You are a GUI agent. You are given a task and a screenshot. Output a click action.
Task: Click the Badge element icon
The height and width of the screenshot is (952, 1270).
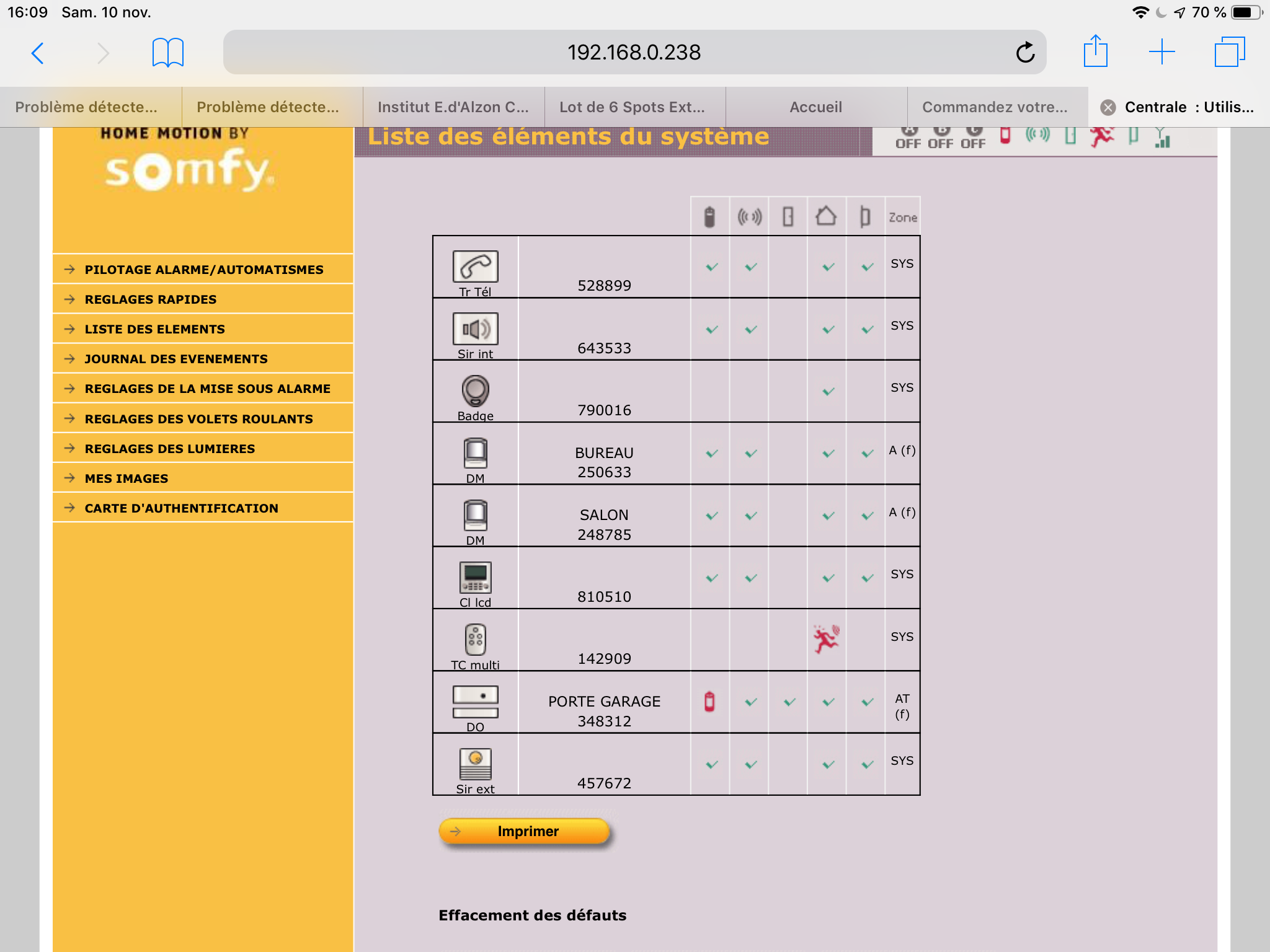pos(475,390)
